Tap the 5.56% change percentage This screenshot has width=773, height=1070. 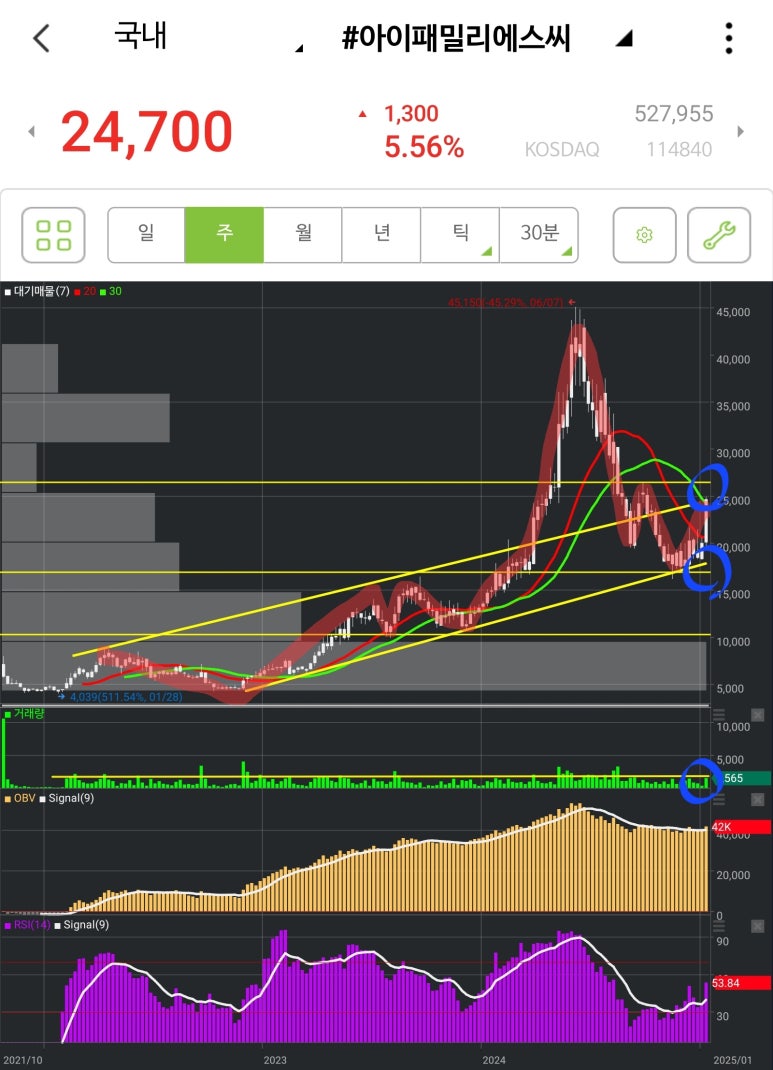pyautogui.click(x=424, y=147)
